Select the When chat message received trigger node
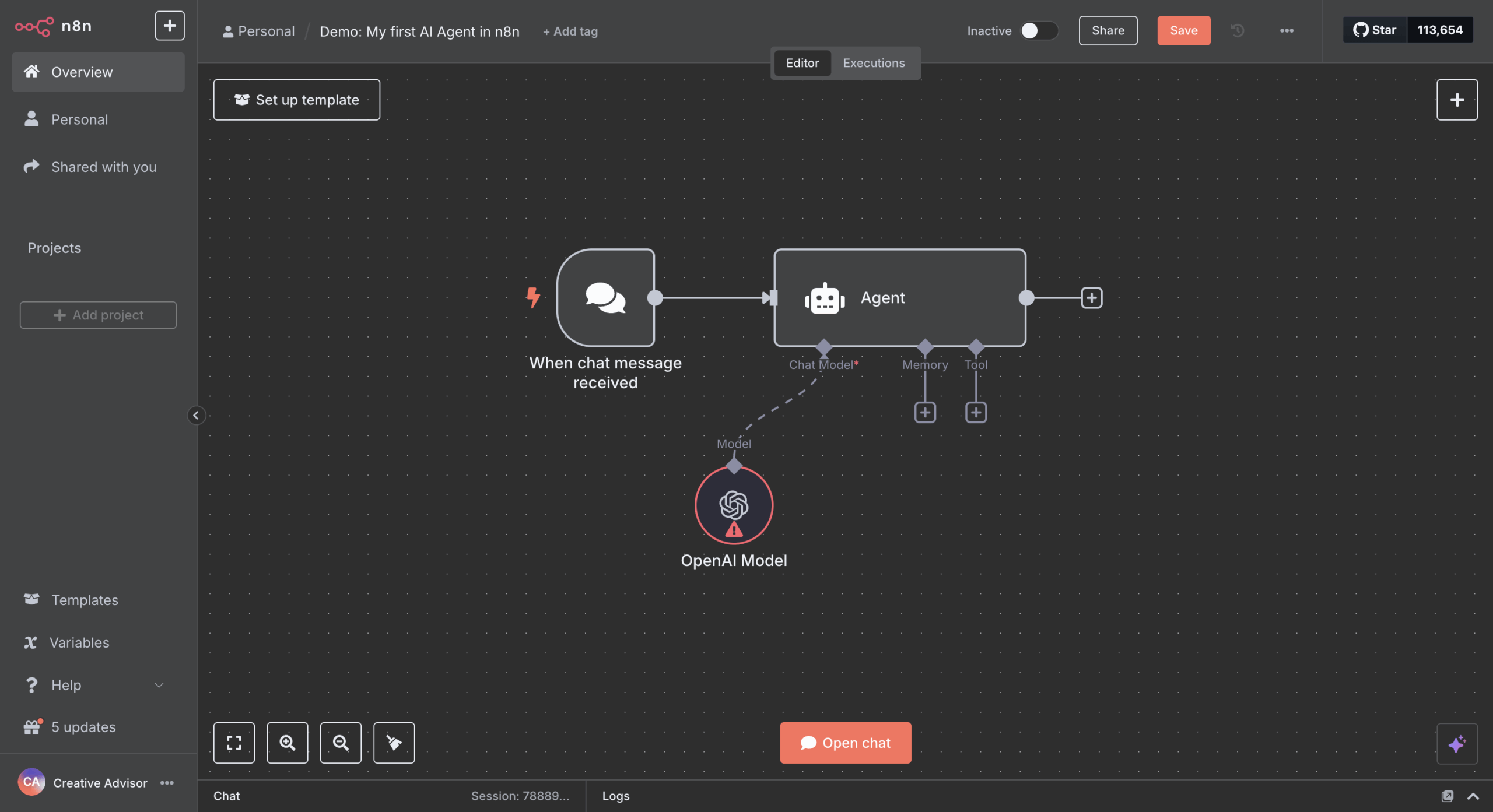1493x812 pixels. (x=605, y=297)
